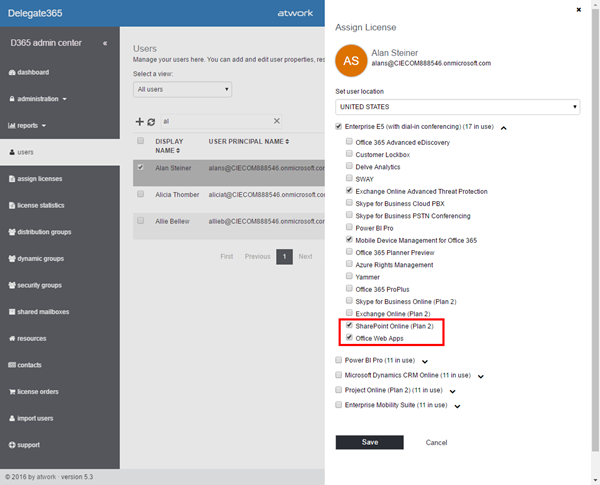Select all users header checkbox
Viewport: 600px width, 485px height.
(140, 141)
